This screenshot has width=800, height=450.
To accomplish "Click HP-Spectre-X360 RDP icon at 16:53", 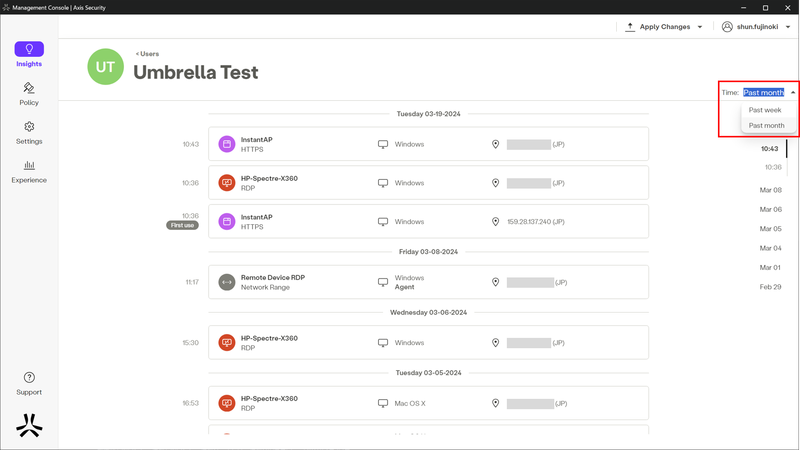I will point(227,403).
